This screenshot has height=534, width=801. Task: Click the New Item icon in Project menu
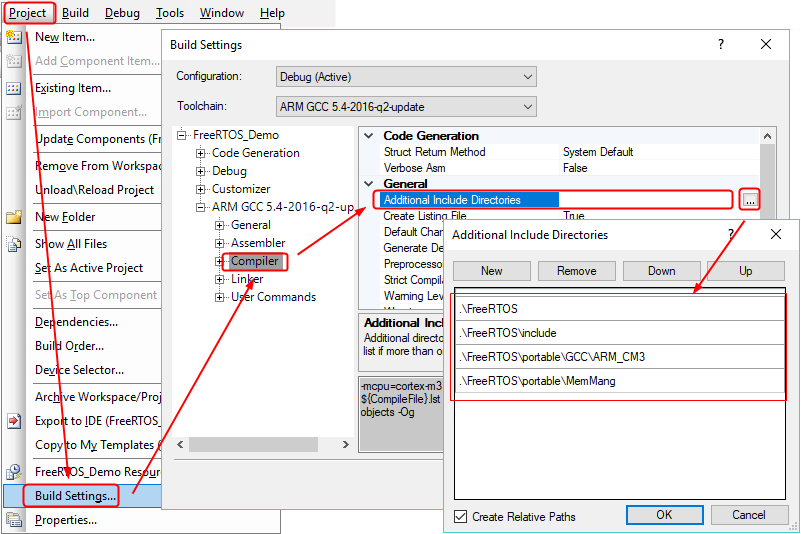(x=14, y=37)
